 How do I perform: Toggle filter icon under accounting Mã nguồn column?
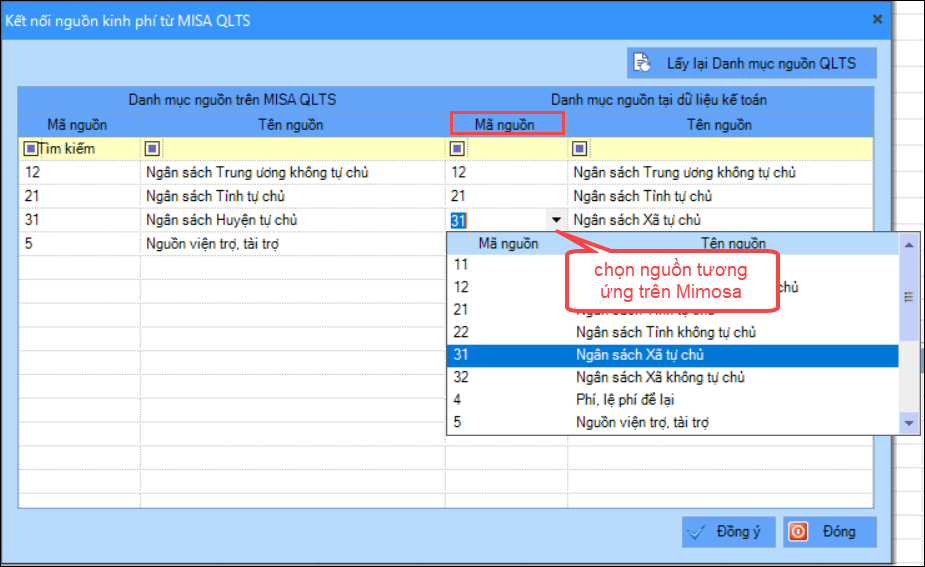point(457,149)
